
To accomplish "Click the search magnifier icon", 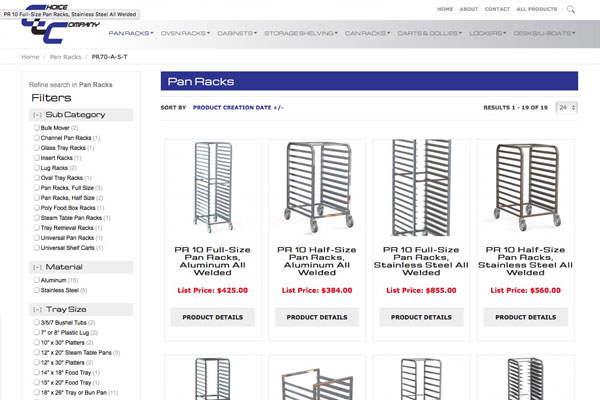I will [571, 9].
